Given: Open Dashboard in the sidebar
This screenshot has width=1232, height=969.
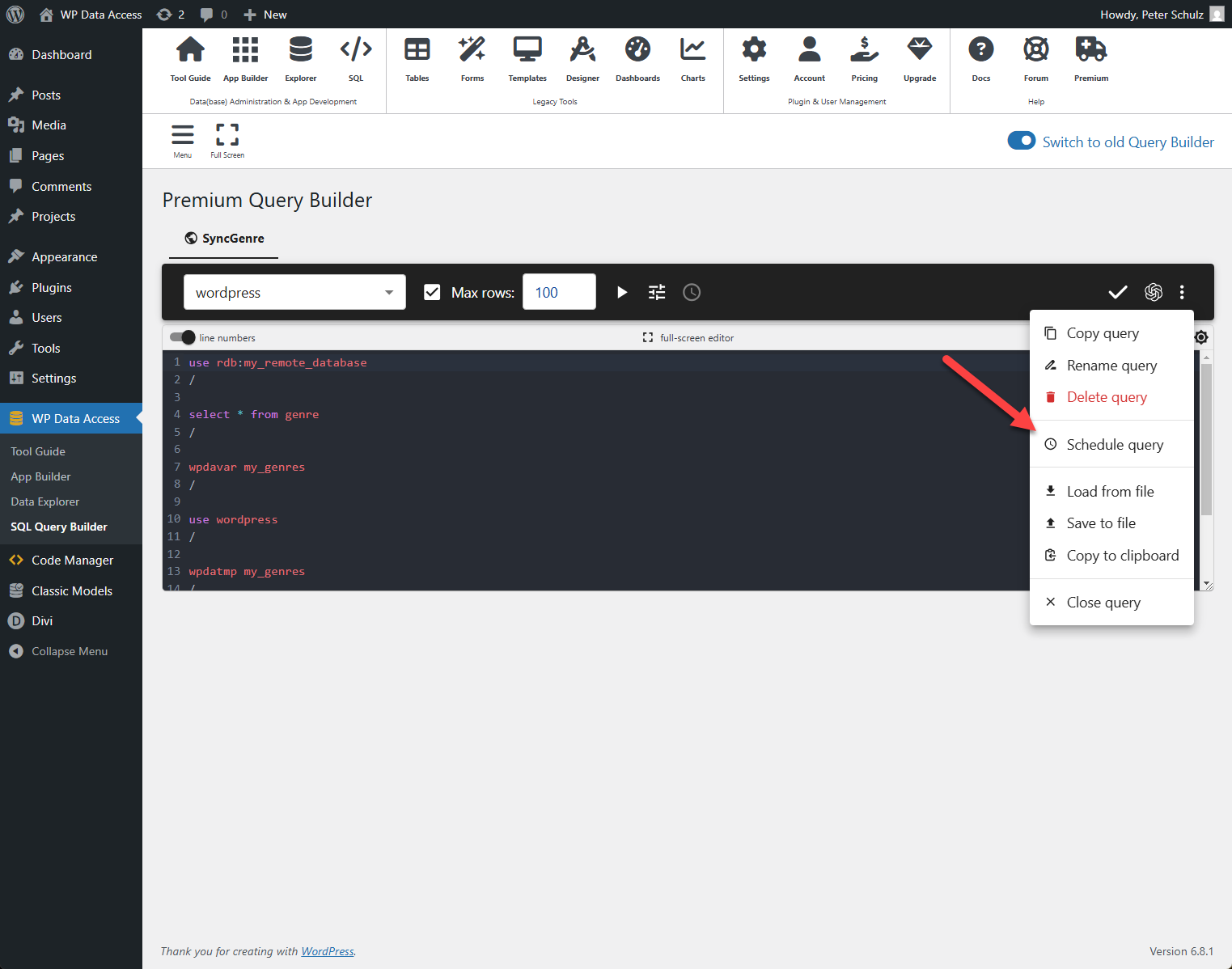Looking at the screenshot, I should 71,55.
